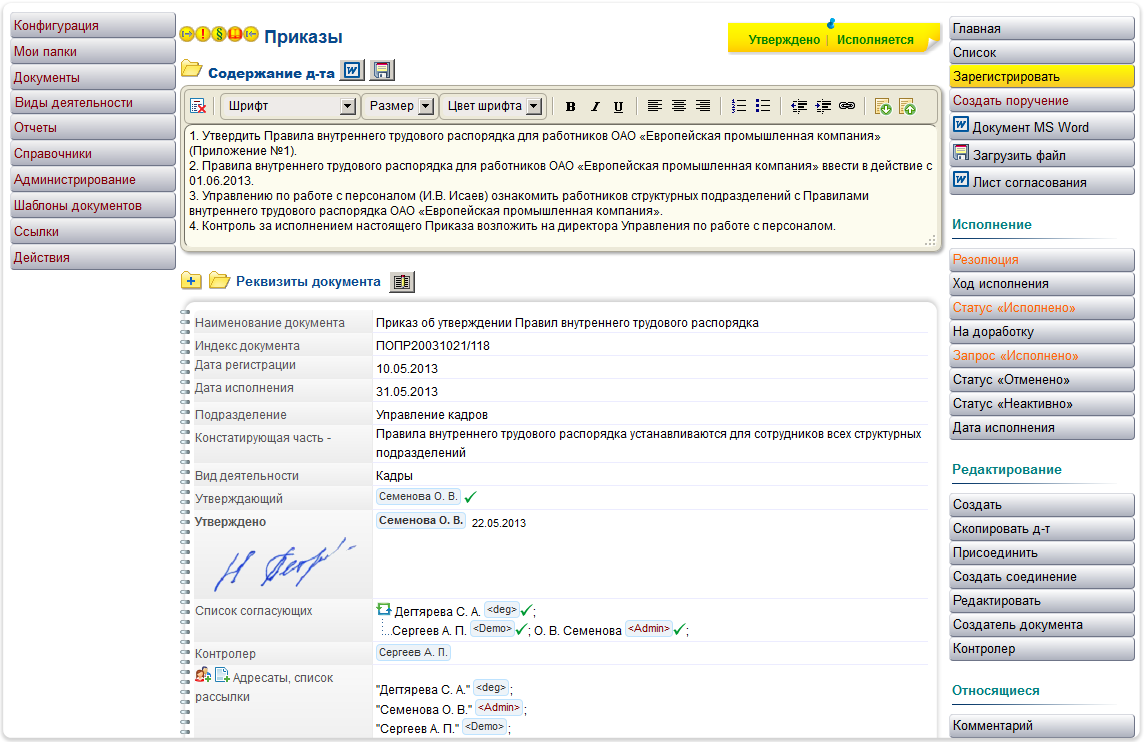Select the paragraph (§) icon next to Приказы
Screen dimensions: 1144x742
218,34
